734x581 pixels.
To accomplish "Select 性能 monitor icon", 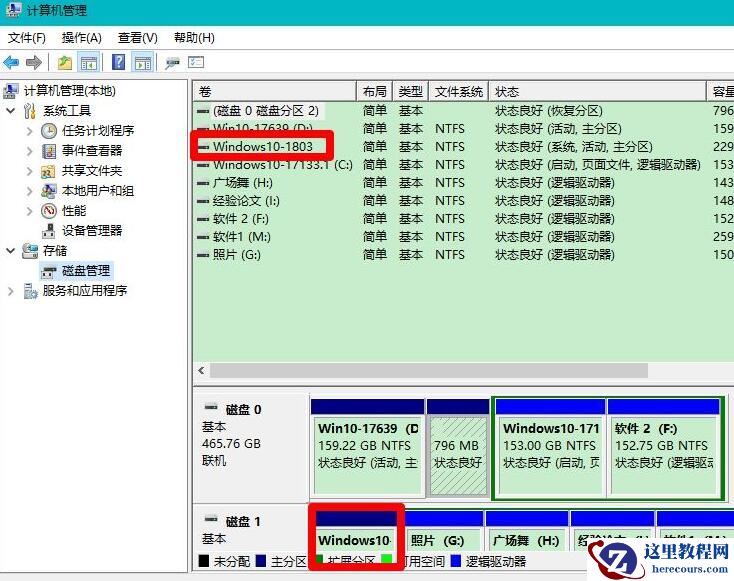I will coord(49,211).
